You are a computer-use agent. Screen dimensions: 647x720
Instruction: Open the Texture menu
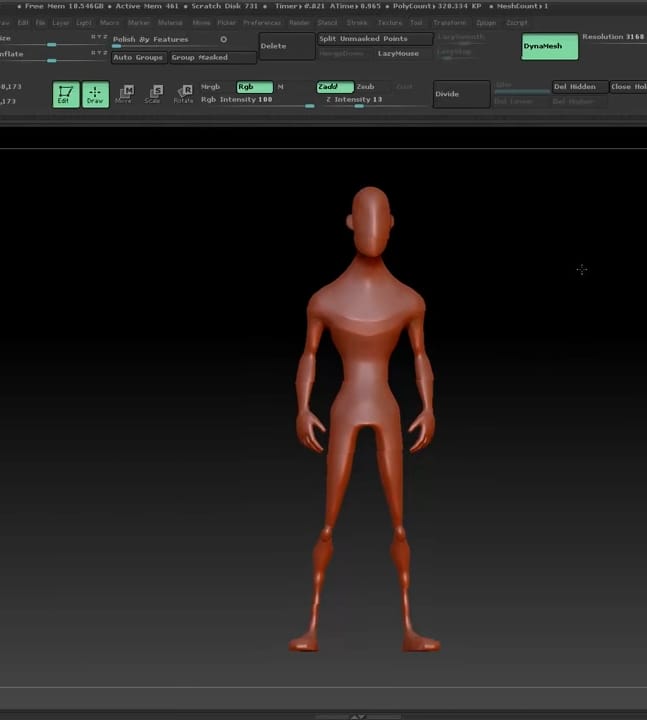[390, 22]
